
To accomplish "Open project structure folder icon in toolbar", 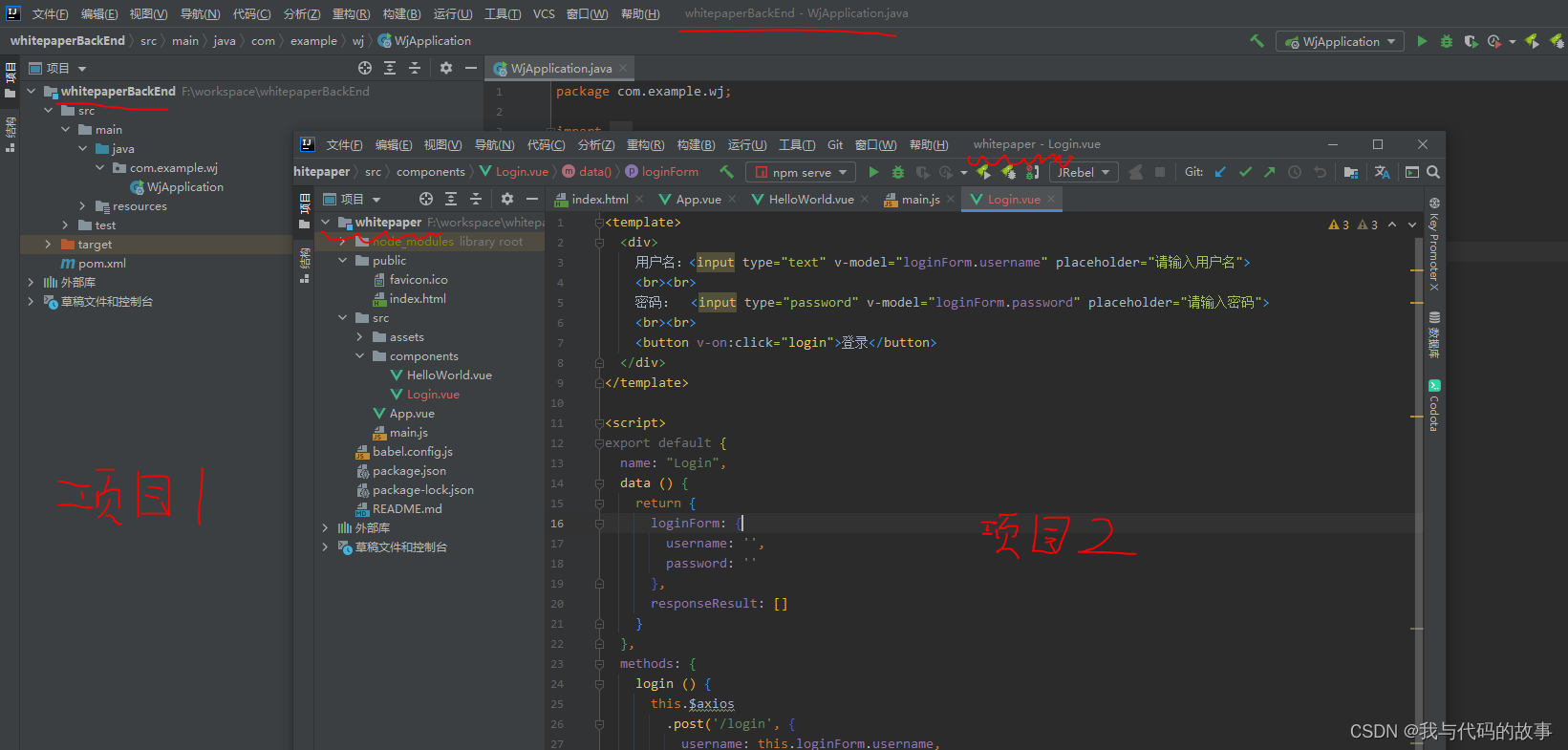I will pyautogui.click(x=1350, y=172).
